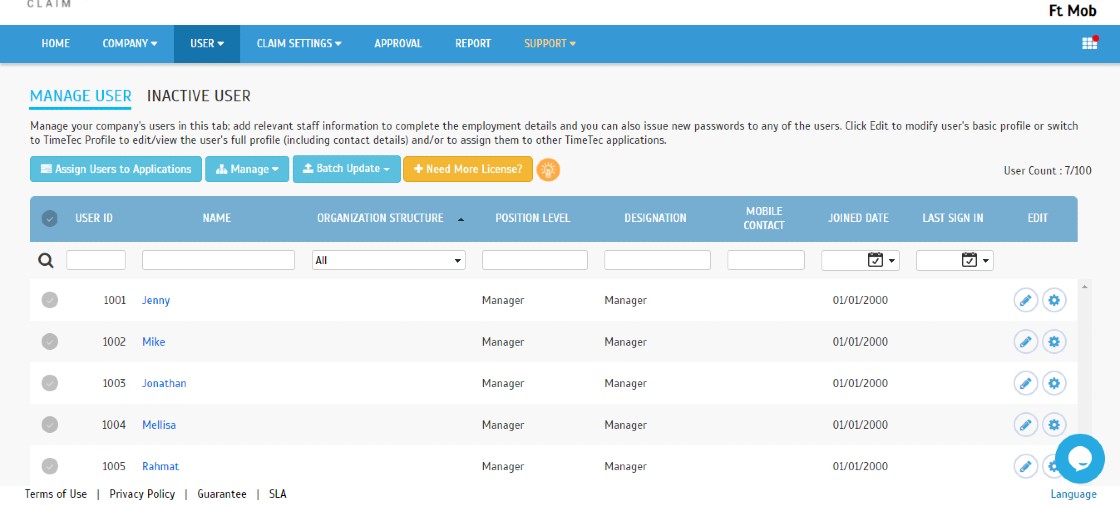The image size is (1120, 506).
Task: Sort by Last Sign In column header
Action: pyautogui.click(x=953, y=218)
